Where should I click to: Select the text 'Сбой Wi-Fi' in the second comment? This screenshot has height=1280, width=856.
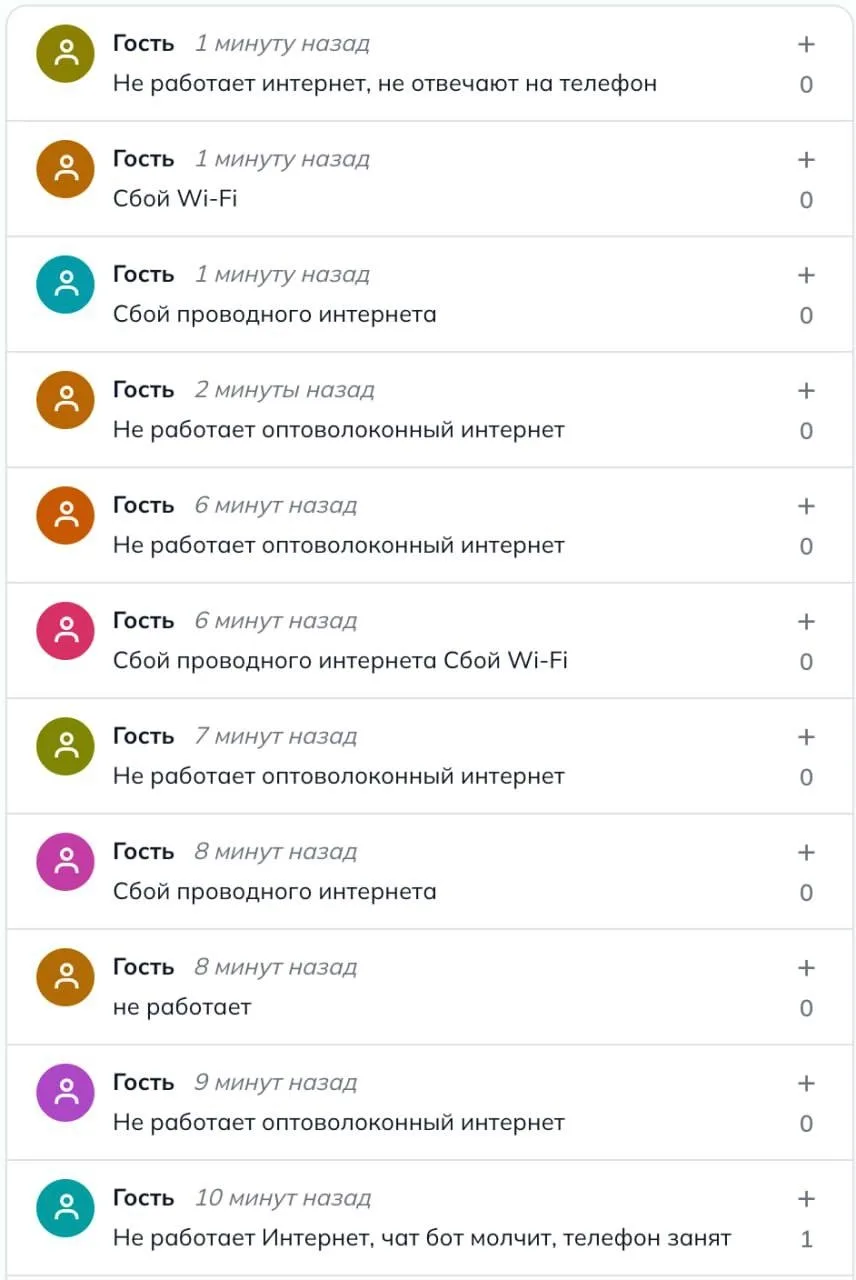[175, 198]
